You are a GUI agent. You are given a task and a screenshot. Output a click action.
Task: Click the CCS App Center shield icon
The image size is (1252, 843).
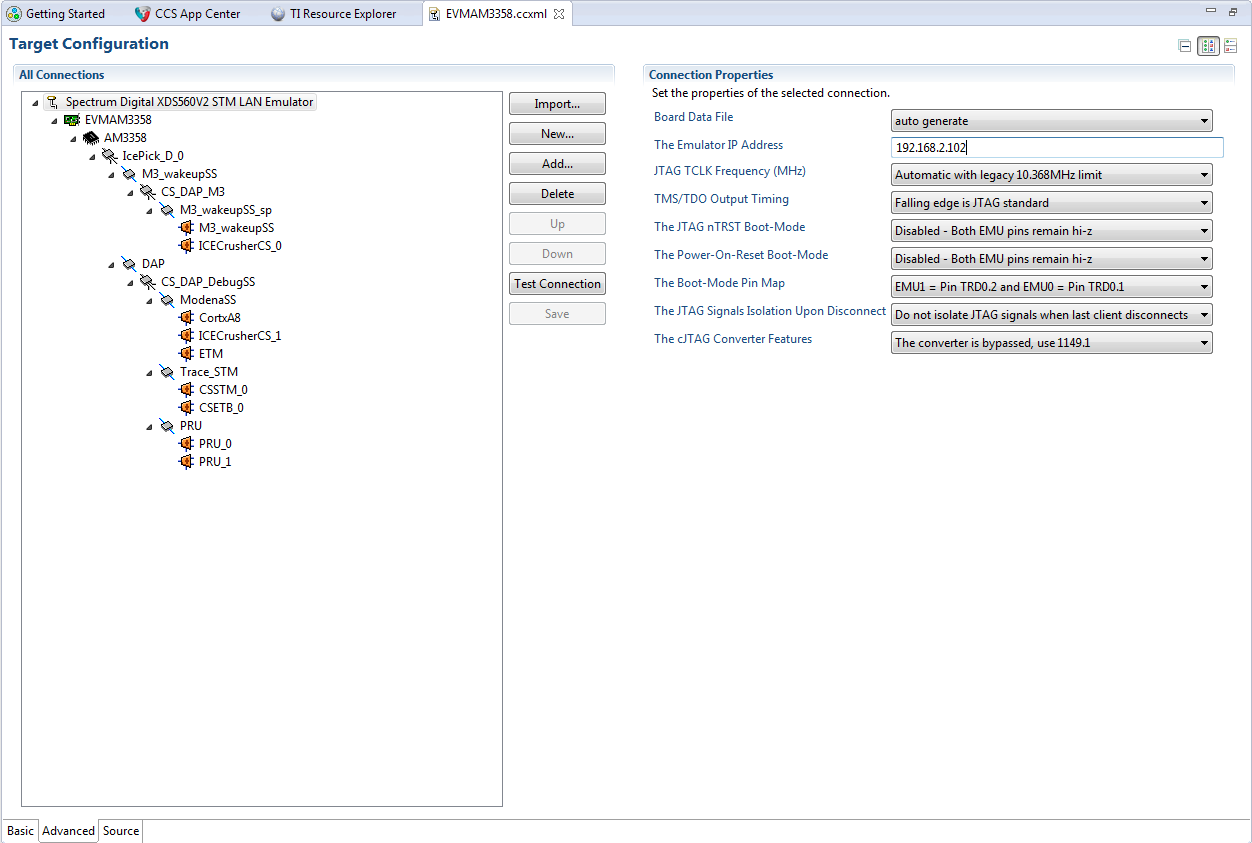click(142, 14)
